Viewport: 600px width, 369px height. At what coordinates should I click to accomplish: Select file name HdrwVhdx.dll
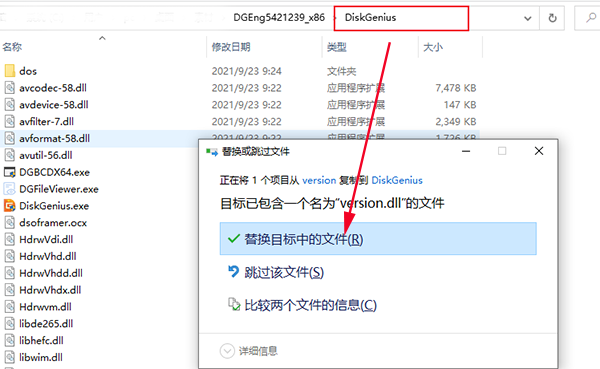pos(50,290)
